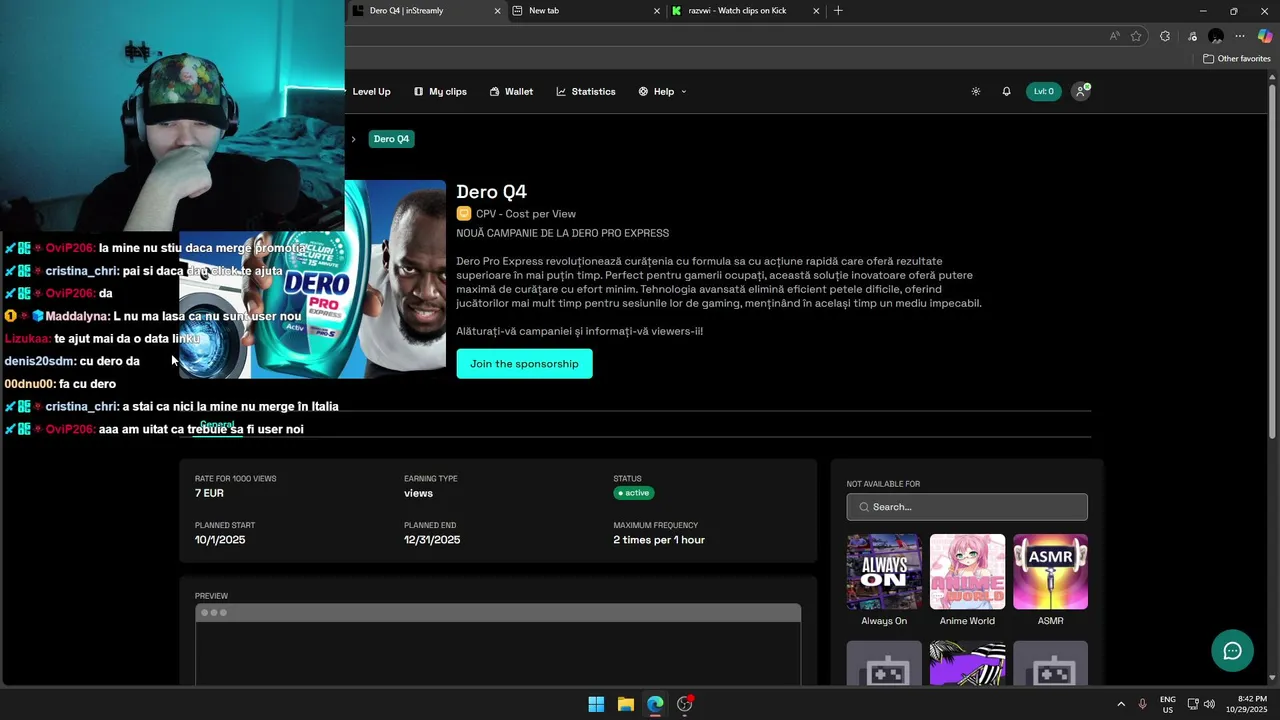Open My clips page

pyautogui.click(x=440, y=91)
